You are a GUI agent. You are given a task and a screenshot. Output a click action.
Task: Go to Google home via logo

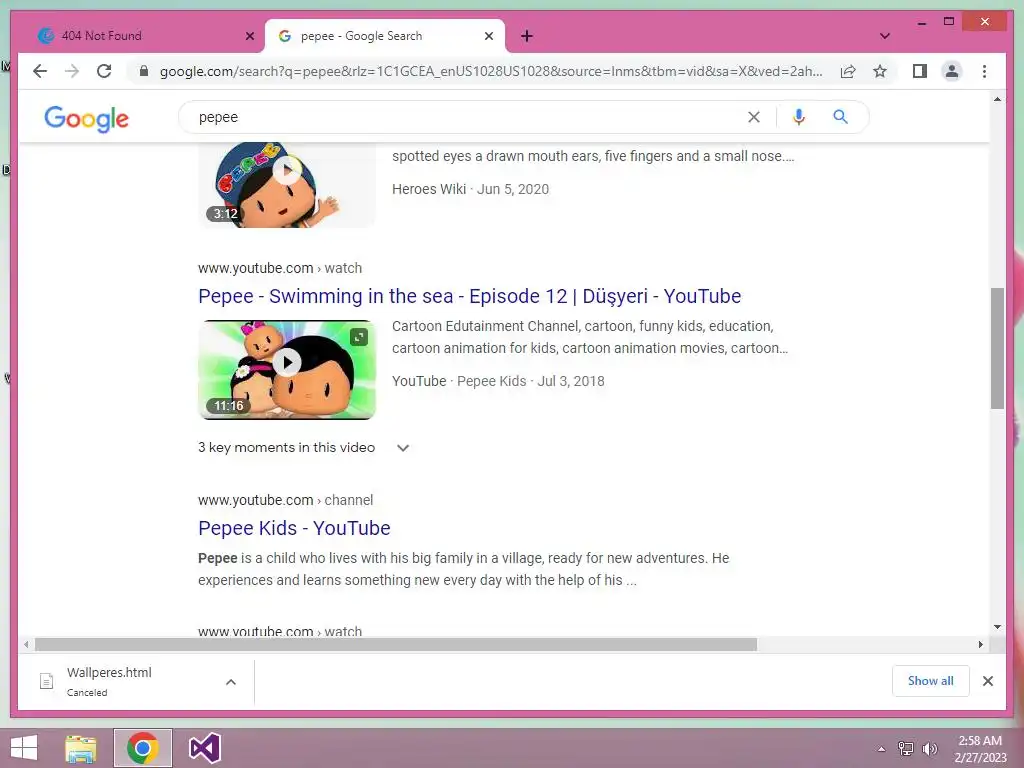click(86, 118)
